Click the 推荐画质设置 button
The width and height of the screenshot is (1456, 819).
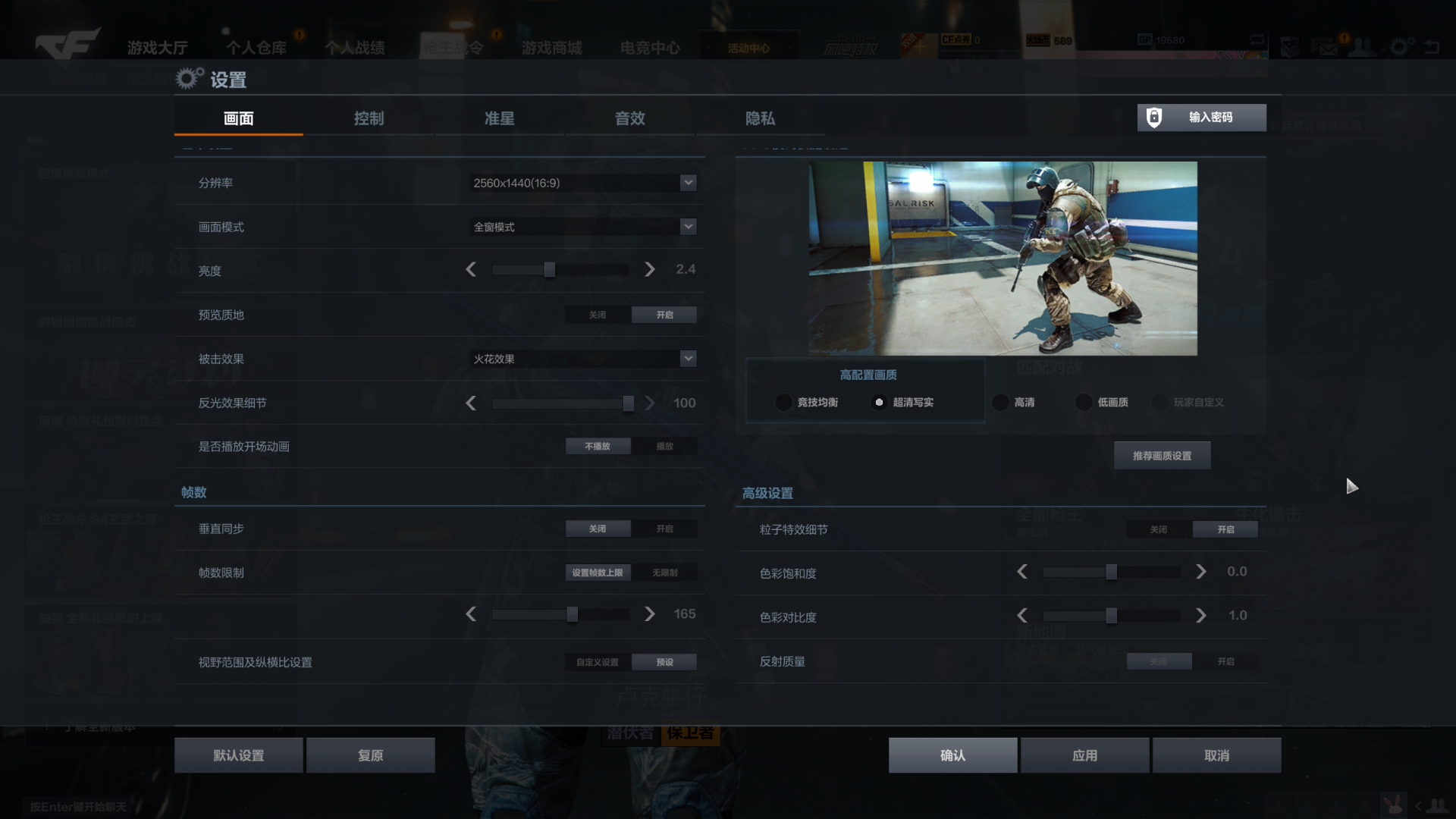tap(1162, 456)
